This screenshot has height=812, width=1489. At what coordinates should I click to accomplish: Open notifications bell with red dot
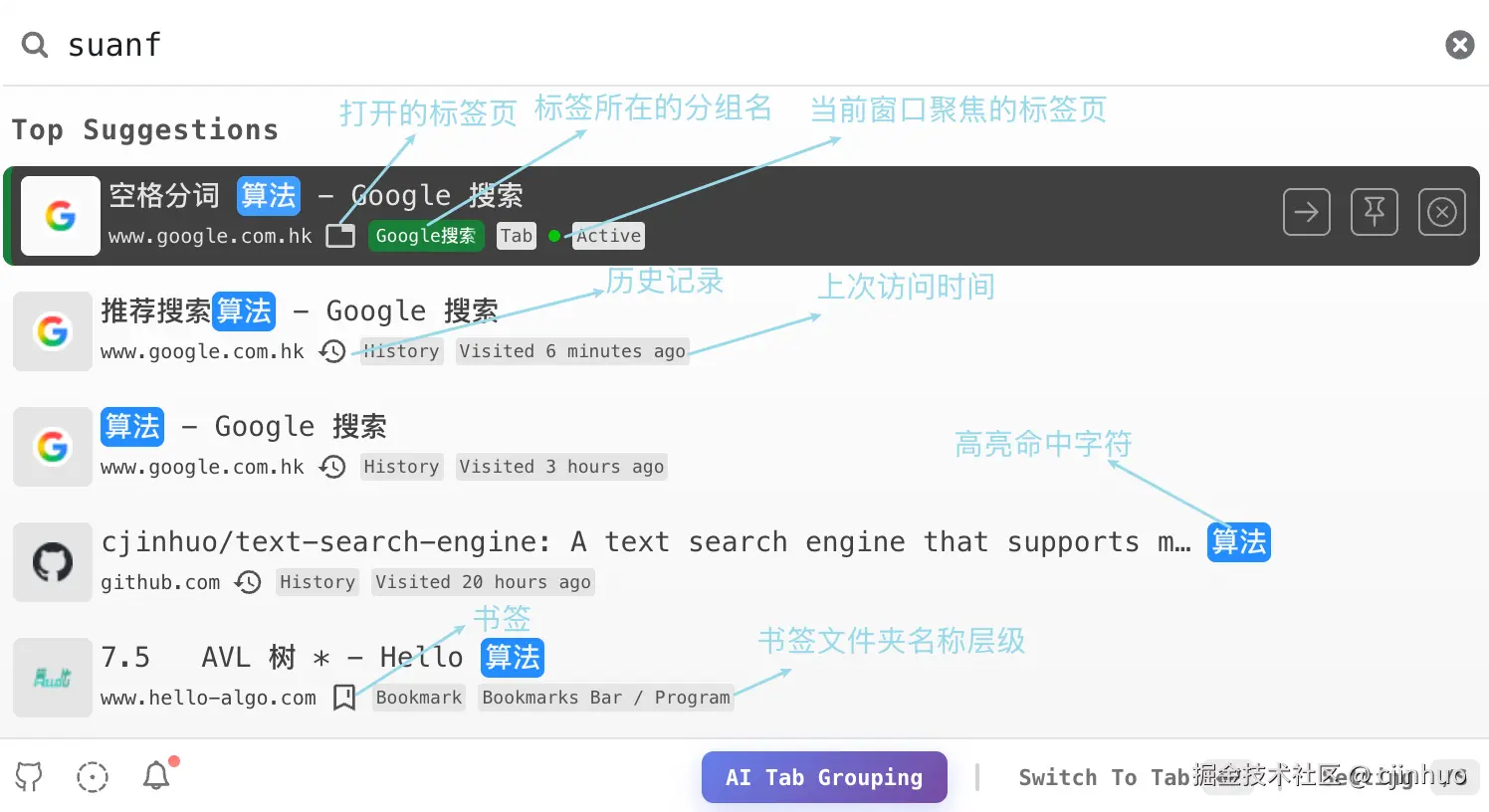coord(156,775)
